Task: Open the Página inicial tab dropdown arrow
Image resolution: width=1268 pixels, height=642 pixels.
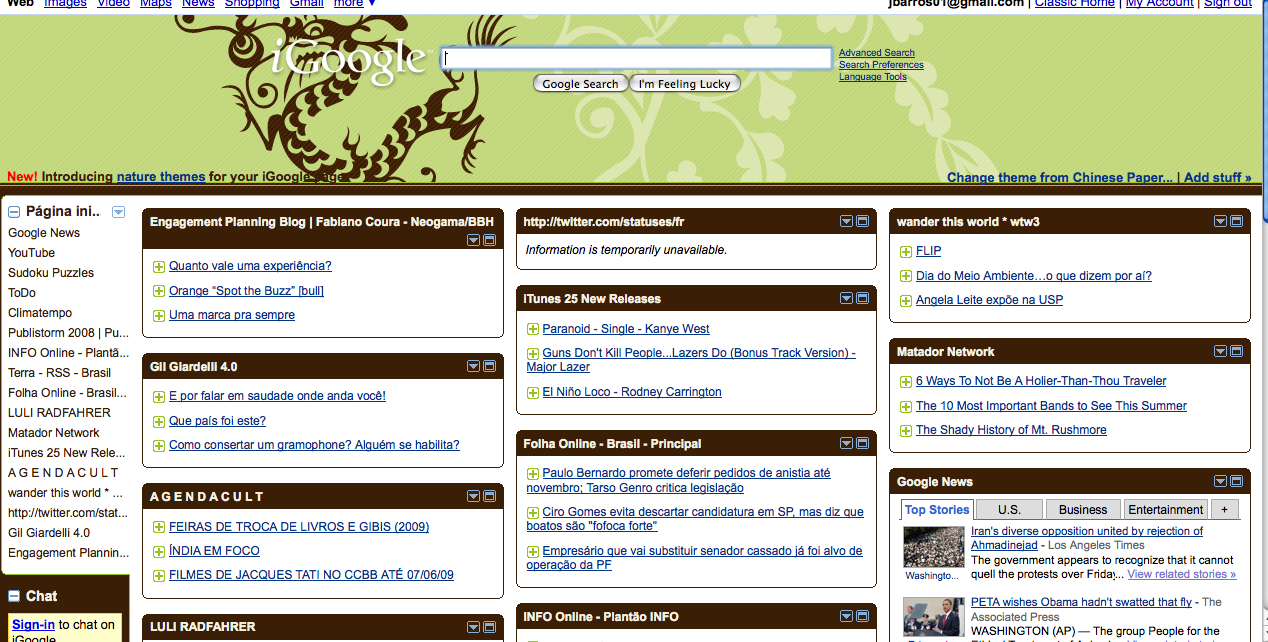Action: click(x=119, y=212)
